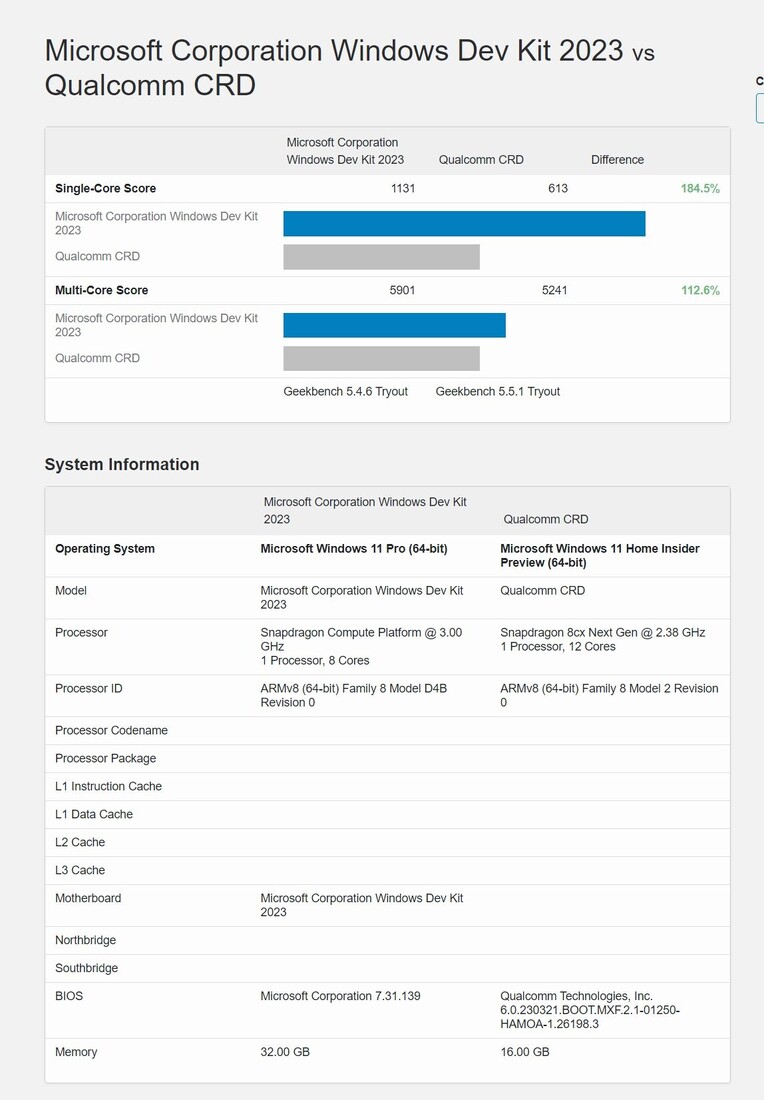764x1100 pixels.
Task: Click the Model row label
Action: point(71,591)
